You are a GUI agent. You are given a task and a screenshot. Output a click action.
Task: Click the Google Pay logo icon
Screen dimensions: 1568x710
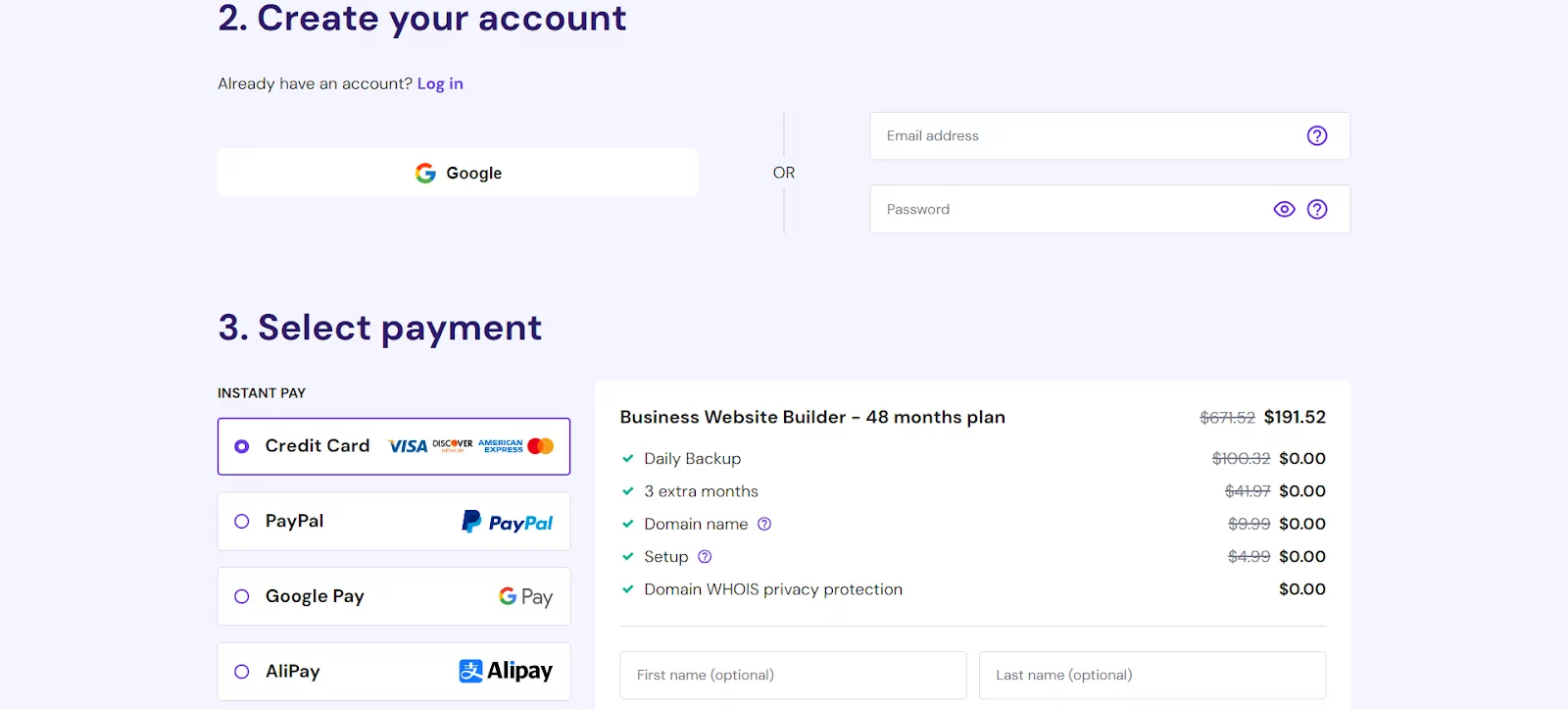pos(524,595)
